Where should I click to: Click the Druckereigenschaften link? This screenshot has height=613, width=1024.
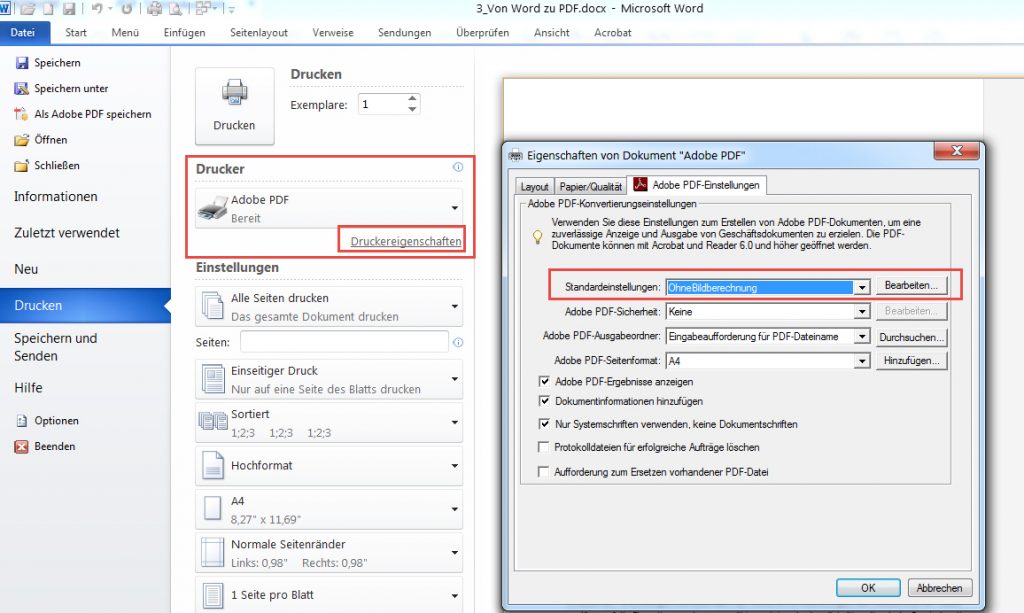point(406,242)
